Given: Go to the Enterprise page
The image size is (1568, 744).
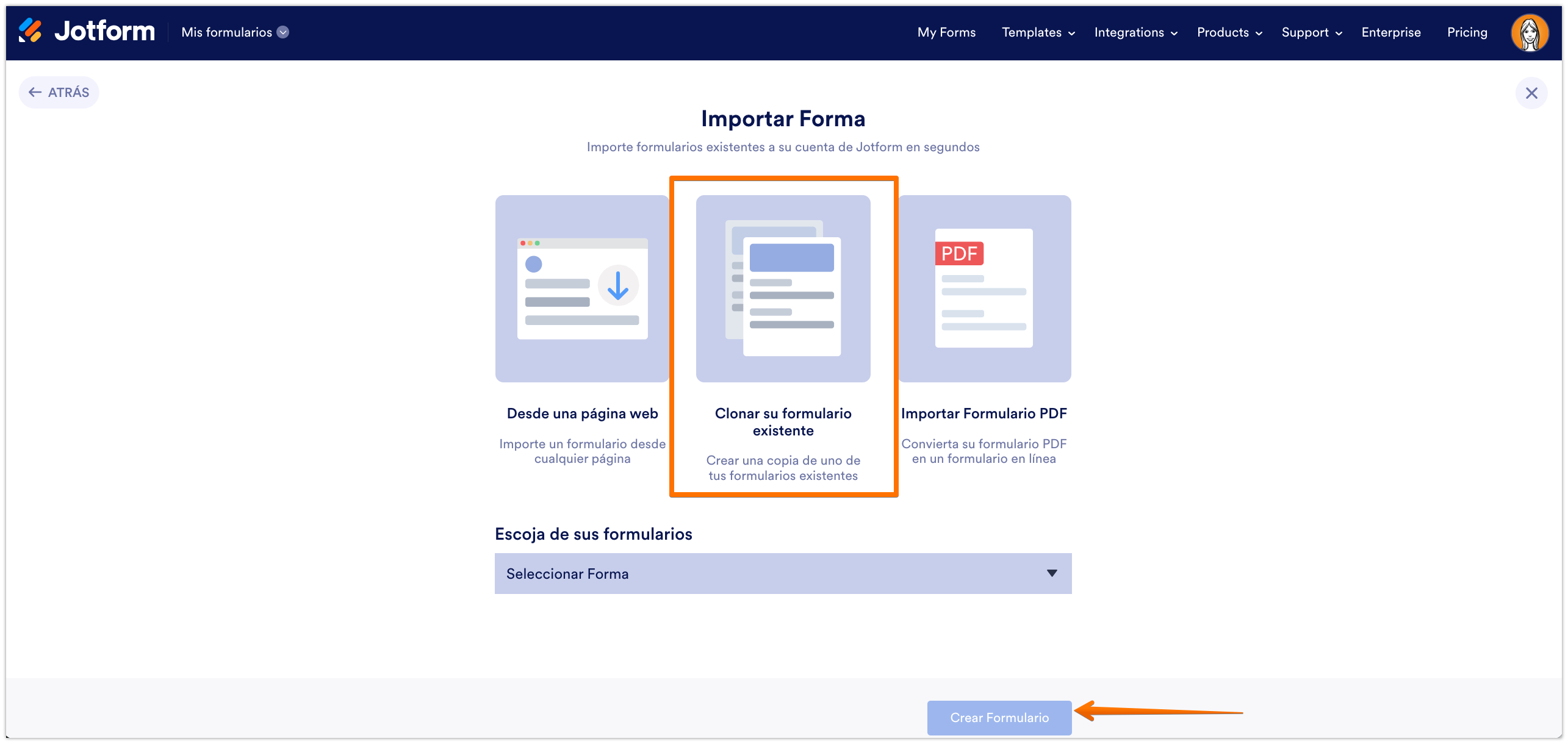Looking at the screenshot, I should [x=1391, y=32].
